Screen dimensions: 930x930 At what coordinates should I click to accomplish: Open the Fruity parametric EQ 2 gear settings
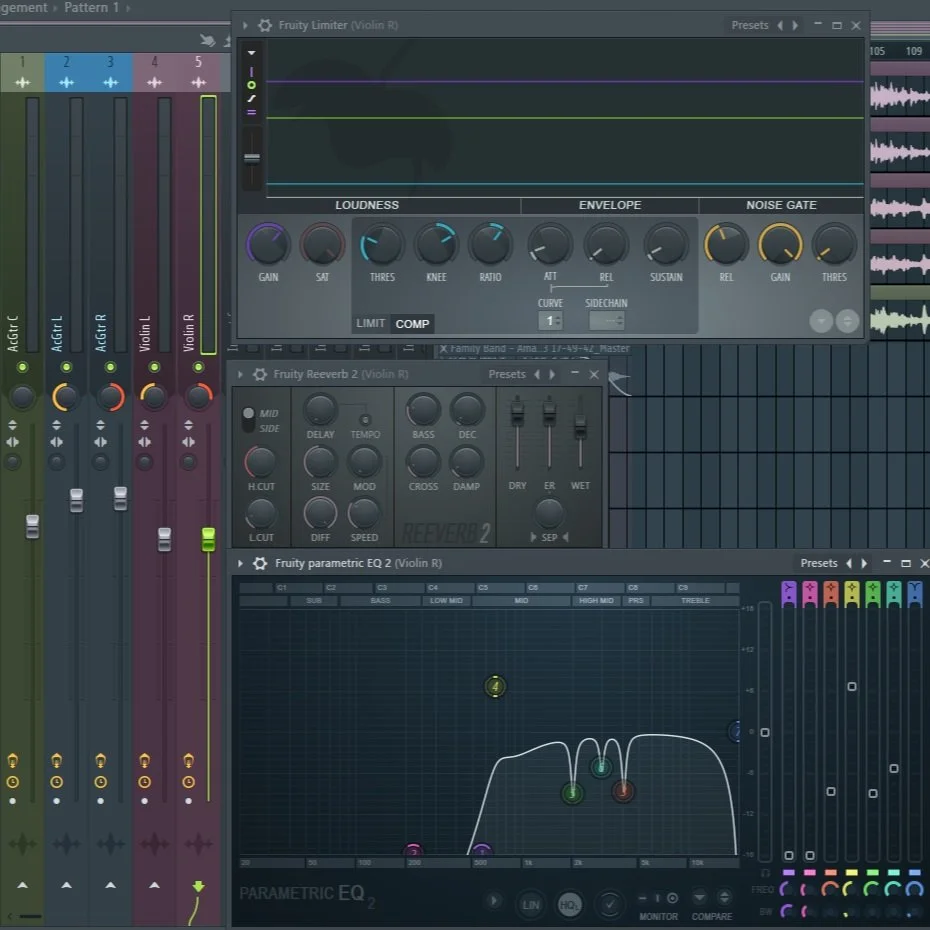[260, 563]
